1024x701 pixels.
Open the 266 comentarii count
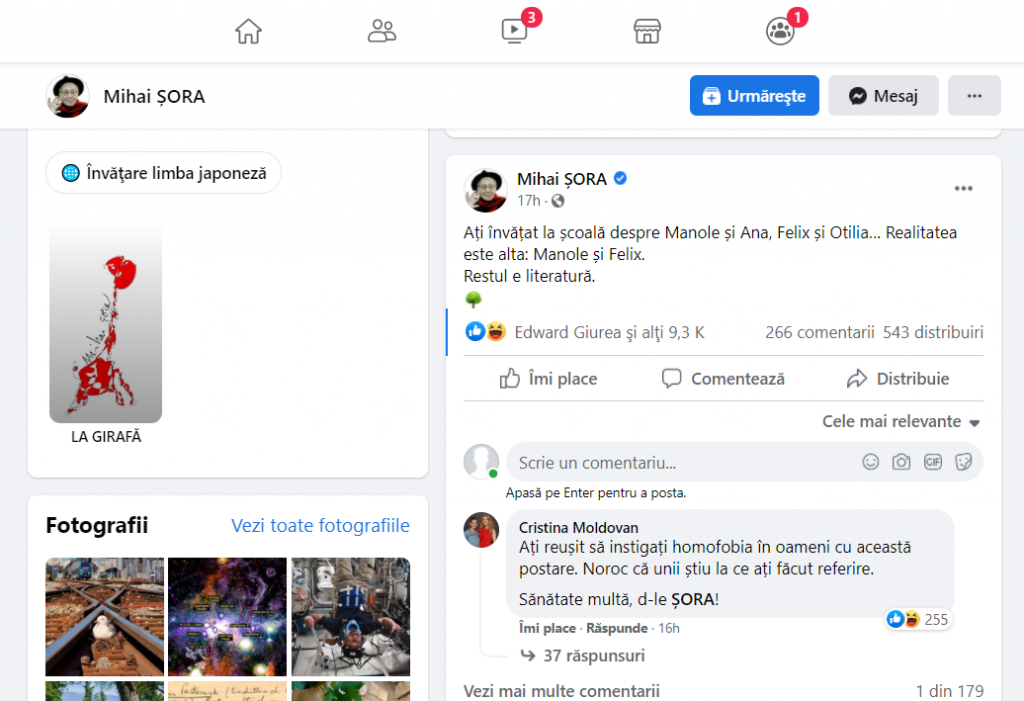(x=820, y=333)
